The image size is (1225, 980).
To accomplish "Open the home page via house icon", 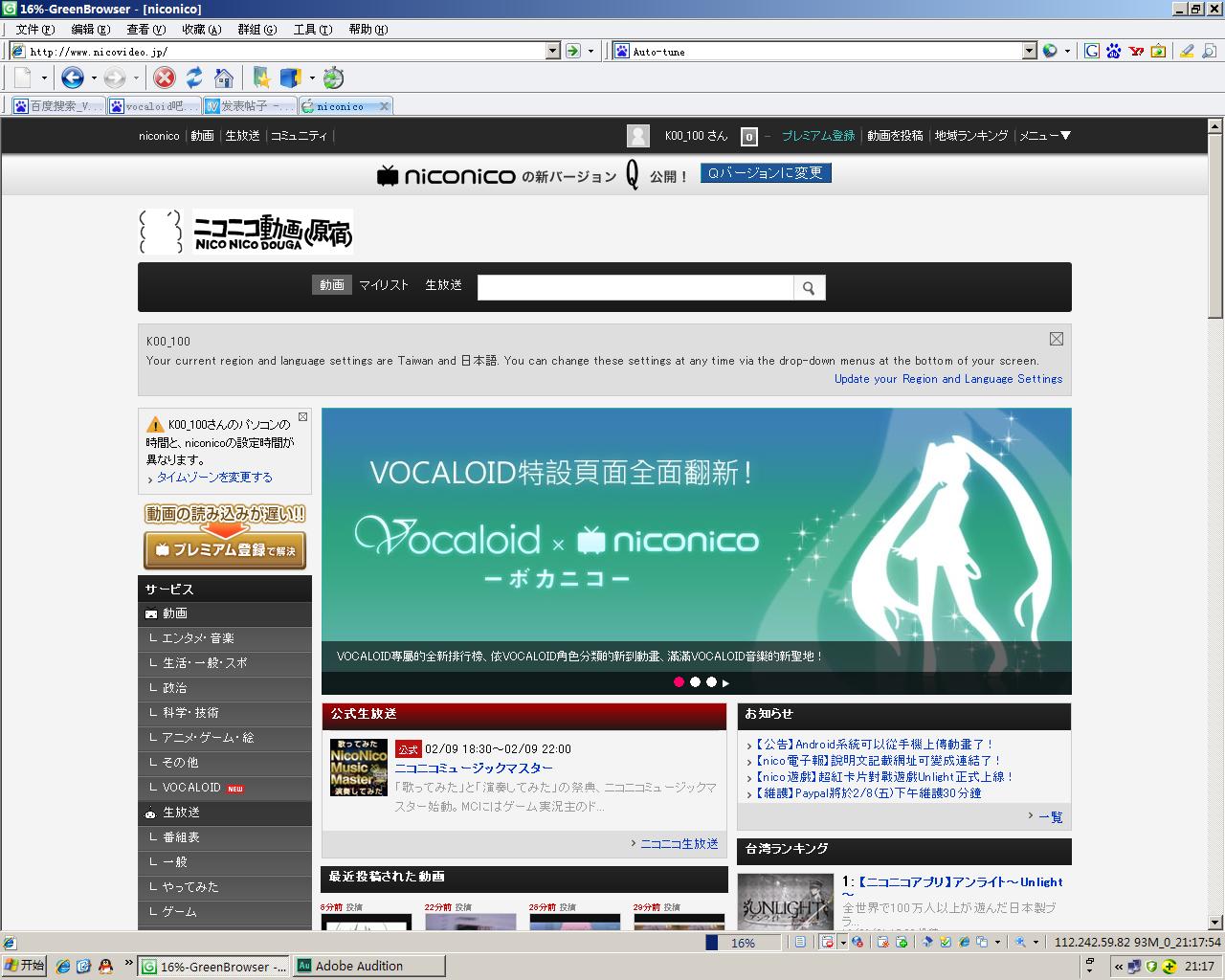I will click(x=224, y=78).
